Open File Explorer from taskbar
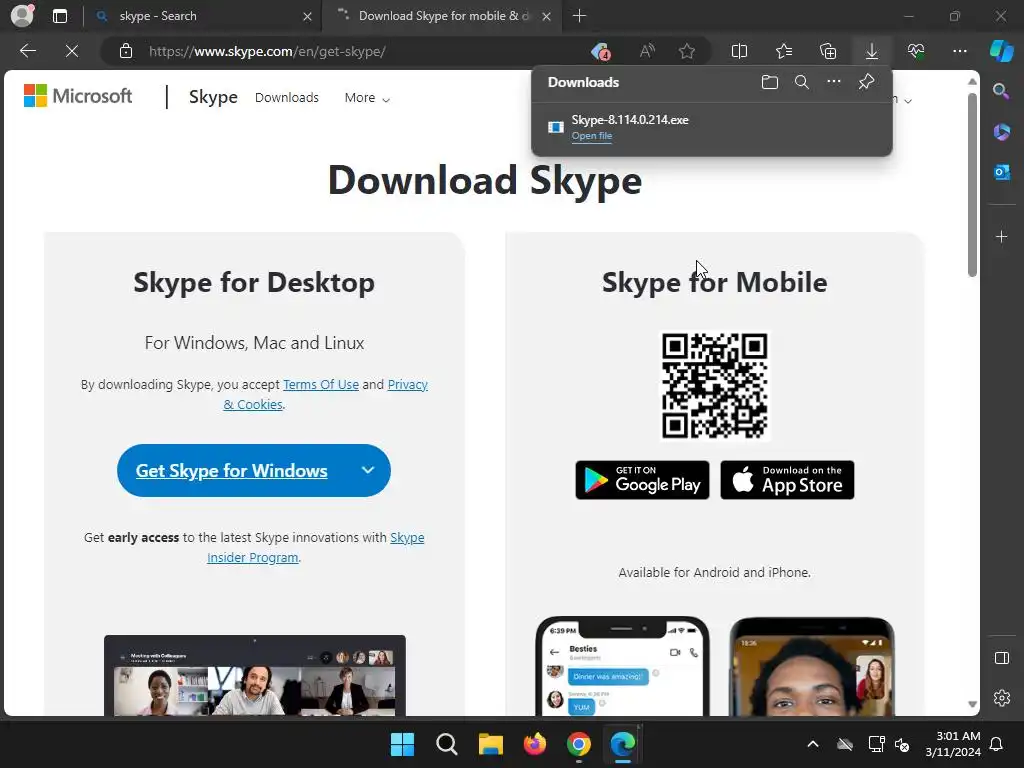This screenshot has width=1024, height=768. click(490, 744)
